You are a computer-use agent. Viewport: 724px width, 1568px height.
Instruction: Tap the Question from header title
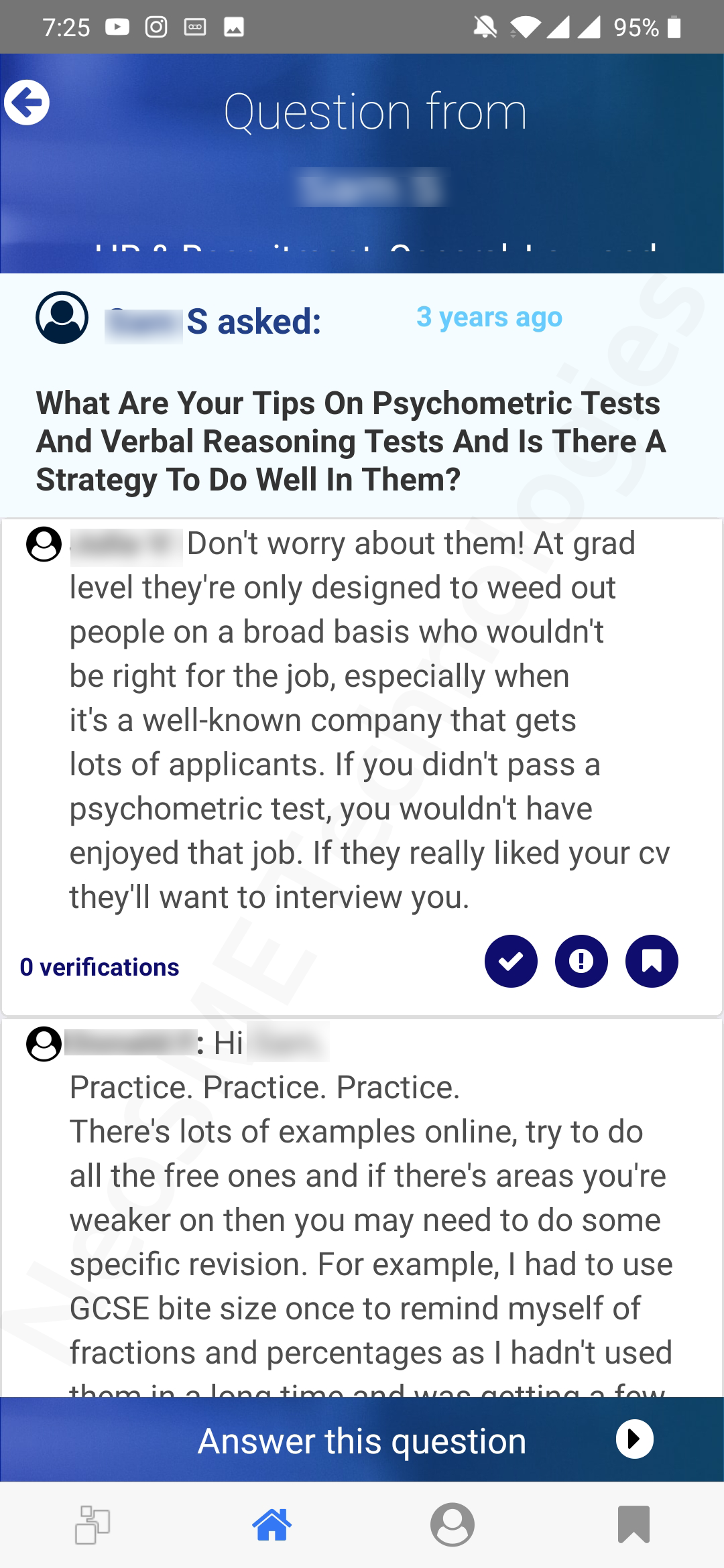click(375, 112)
